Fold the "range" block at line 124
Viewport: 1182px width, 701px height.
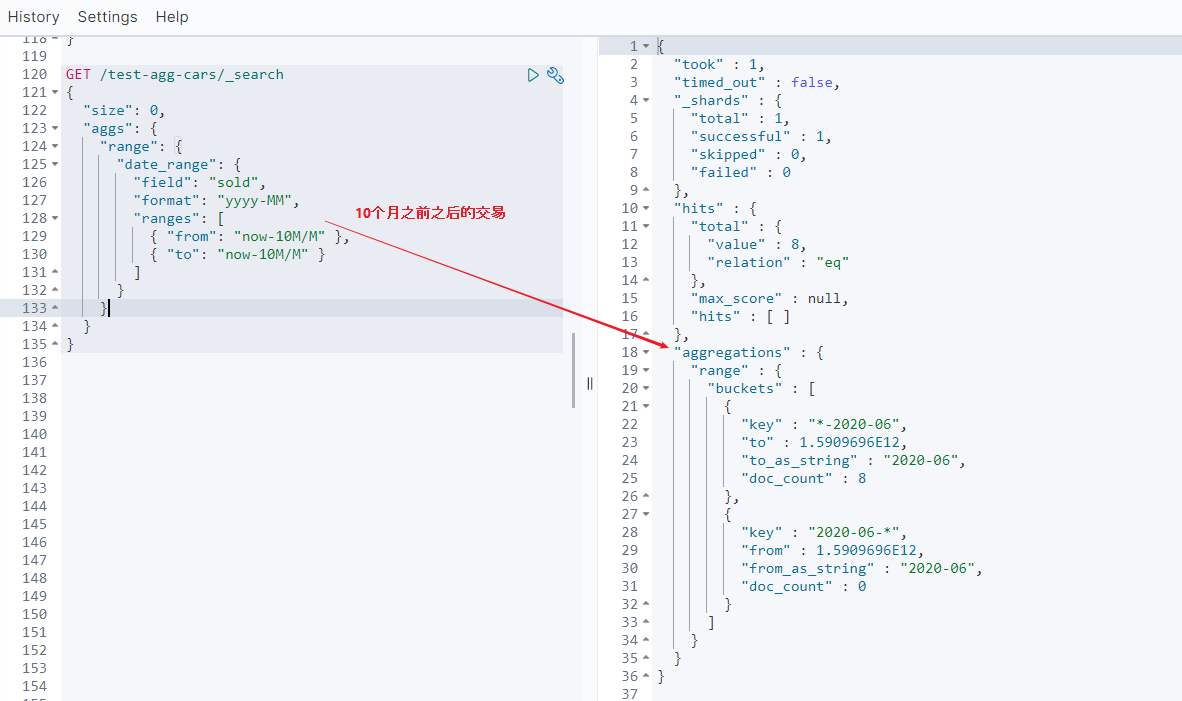tap(54, 147)
